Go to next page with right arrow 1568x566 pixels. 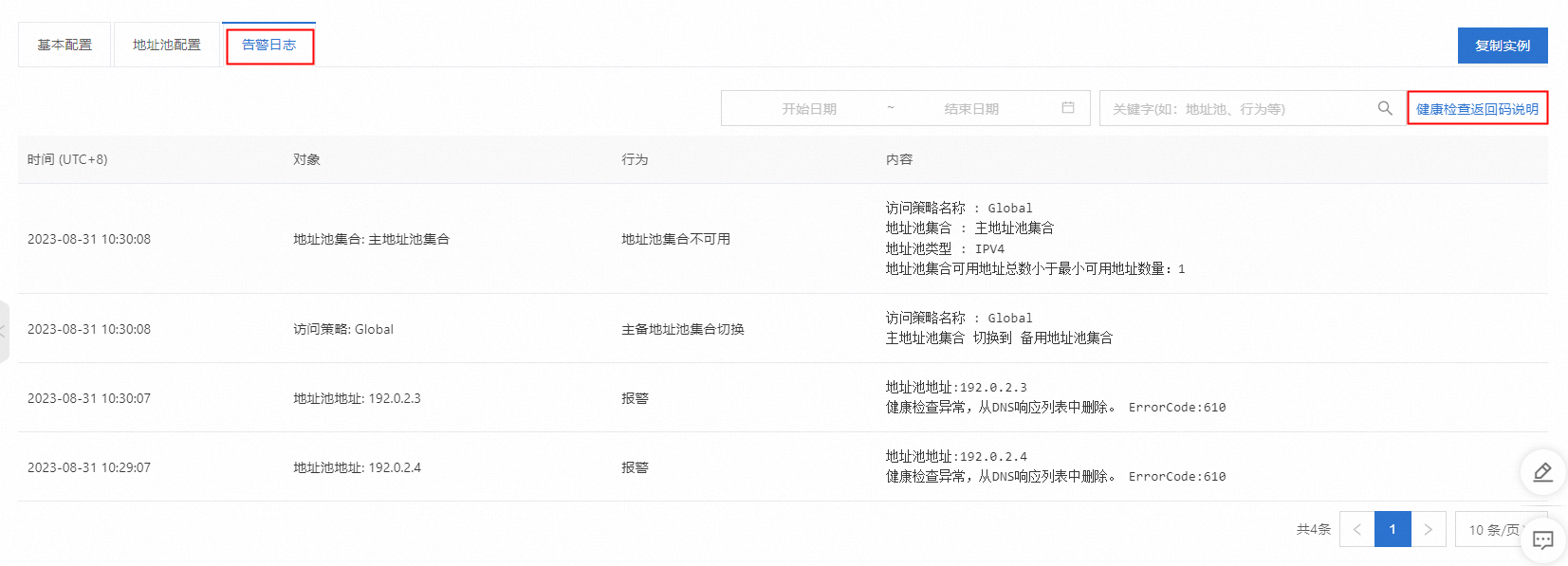click(x=1428, y=529)
